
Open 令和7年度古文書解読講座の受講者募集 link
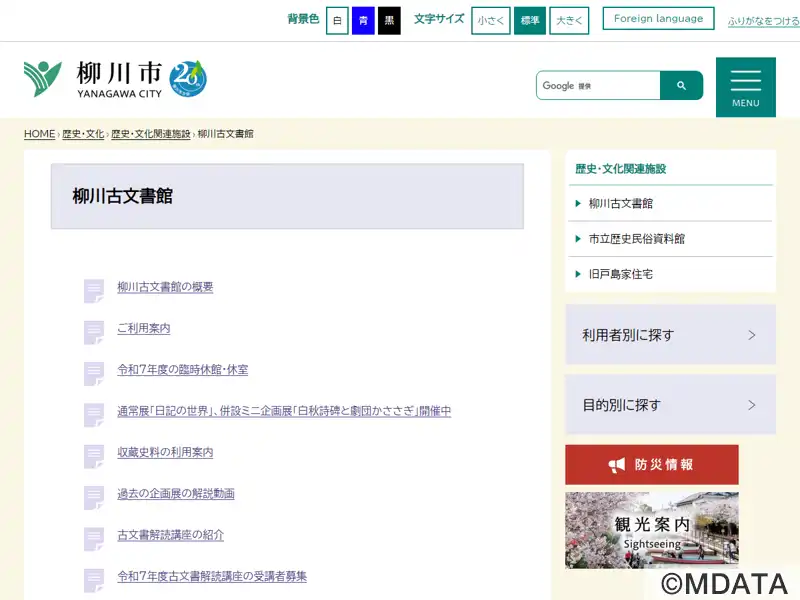click(x=212, y=576)
